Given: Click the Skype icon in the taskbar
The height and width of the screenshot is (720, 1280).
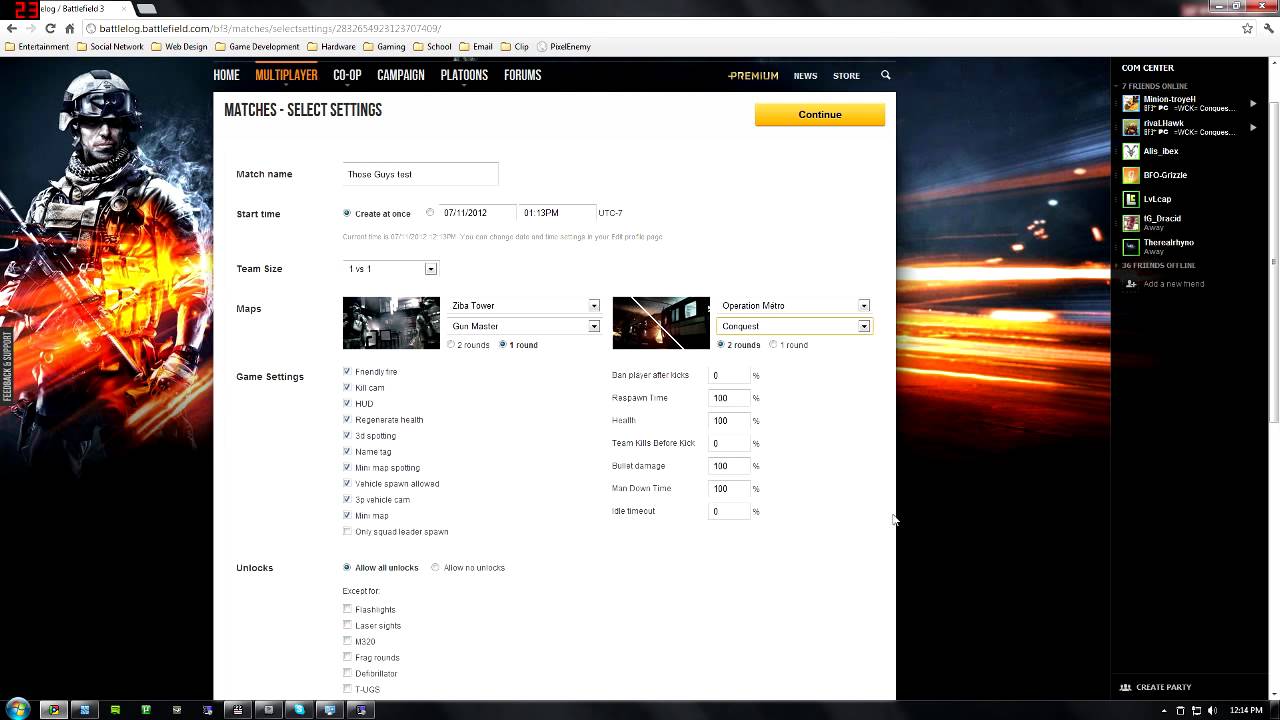Looking at the screenshot, I should 299,710.
